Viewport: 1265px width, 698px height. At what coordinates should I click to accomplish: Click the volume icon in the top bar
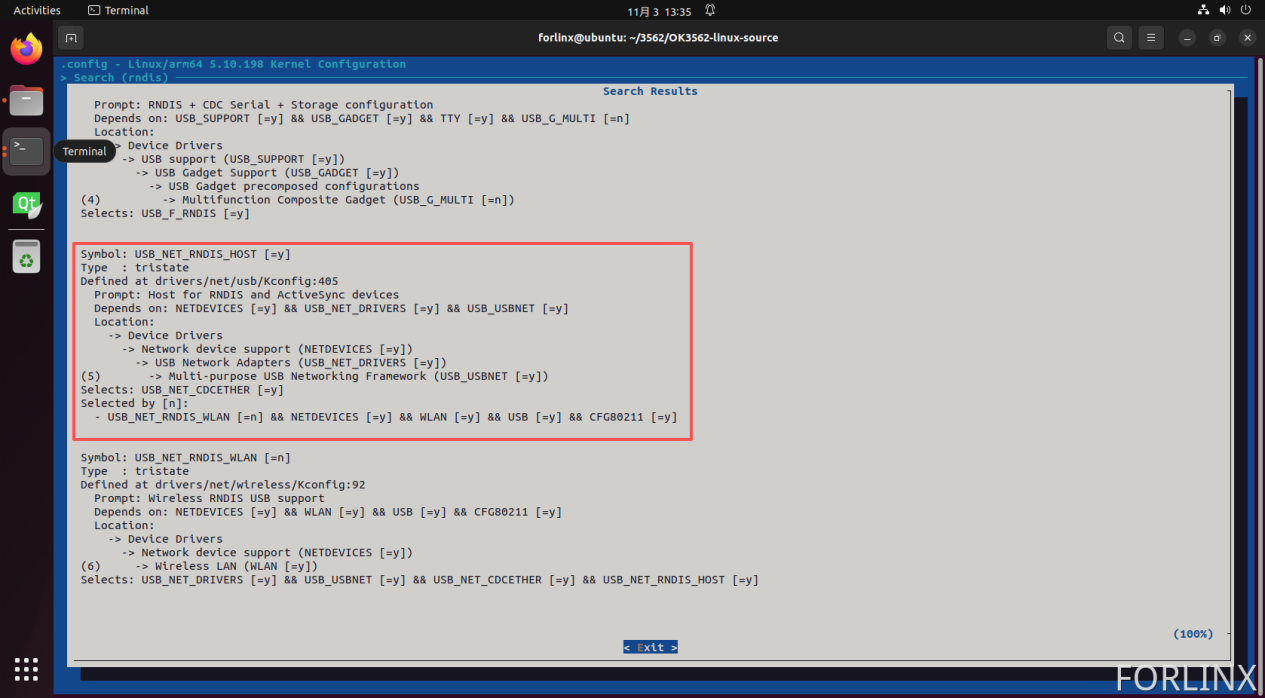click(x=1224, y=10)
